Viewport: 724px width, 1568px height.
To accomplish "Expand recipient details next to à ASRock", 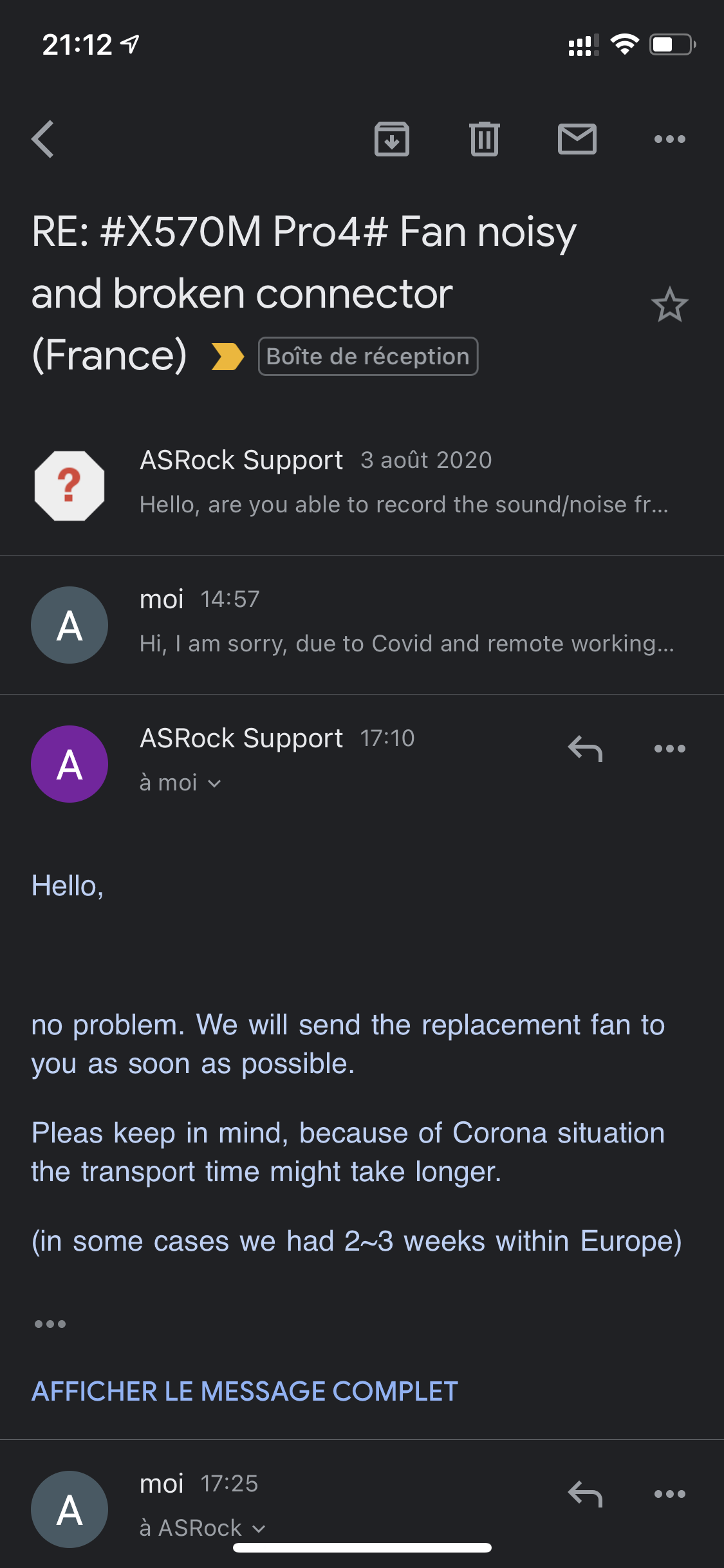I will [x=259, y=1529].
